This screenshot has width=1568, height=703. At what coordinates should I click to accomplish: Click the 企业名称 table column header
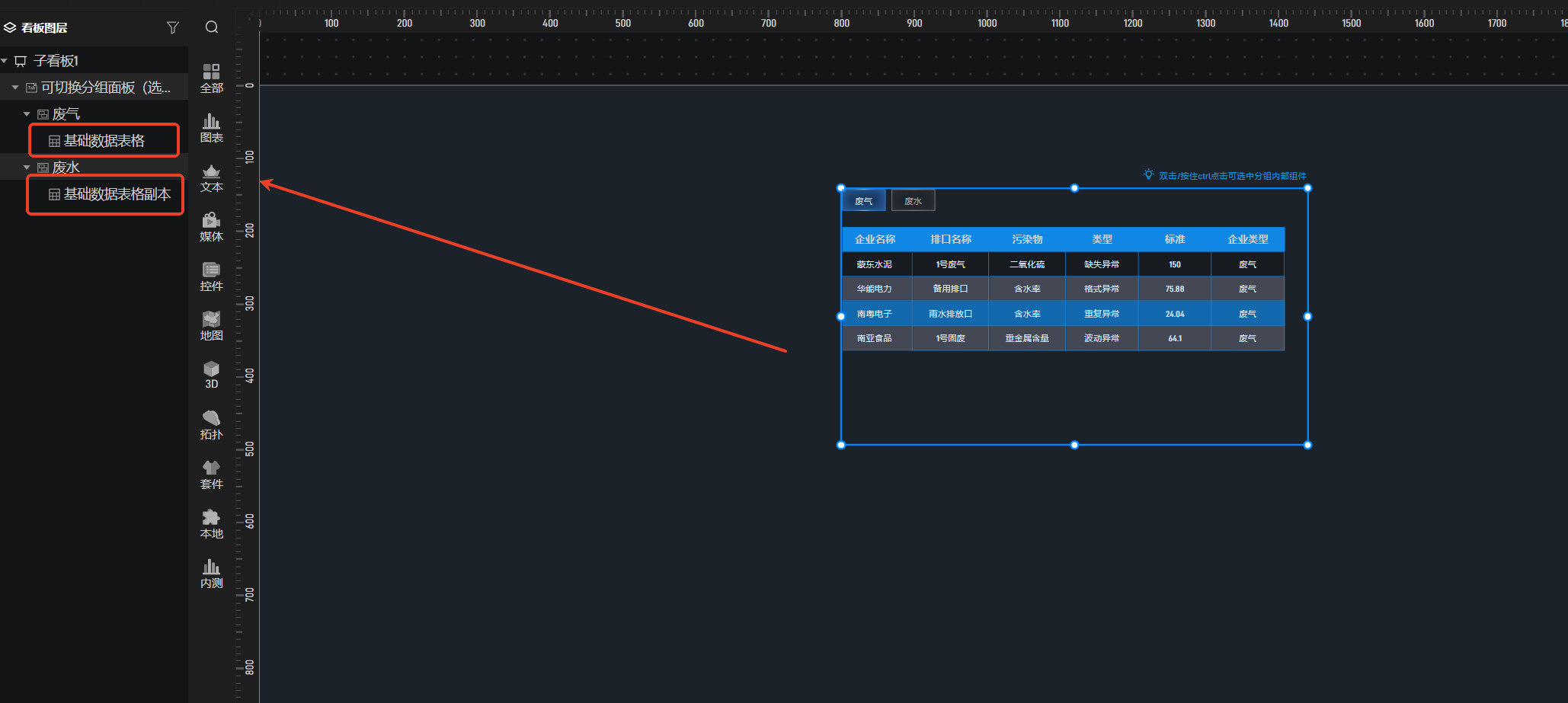(875, 239)
